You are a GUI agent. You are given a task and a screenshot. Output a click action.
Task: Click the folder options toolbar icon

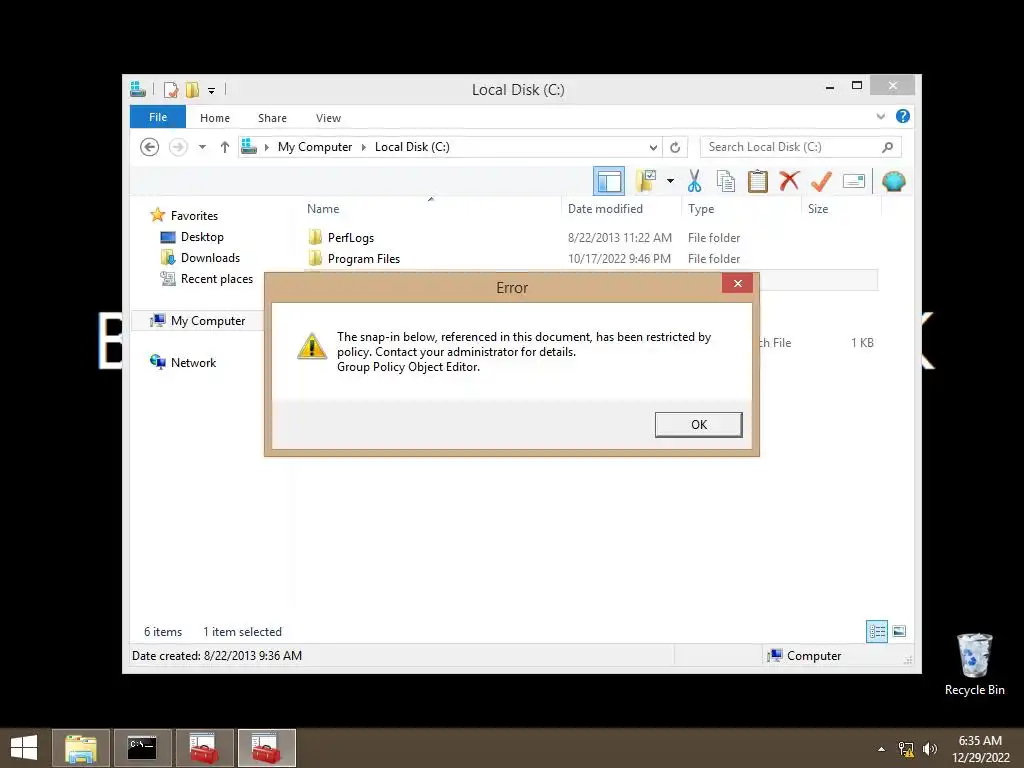[646, 181]
